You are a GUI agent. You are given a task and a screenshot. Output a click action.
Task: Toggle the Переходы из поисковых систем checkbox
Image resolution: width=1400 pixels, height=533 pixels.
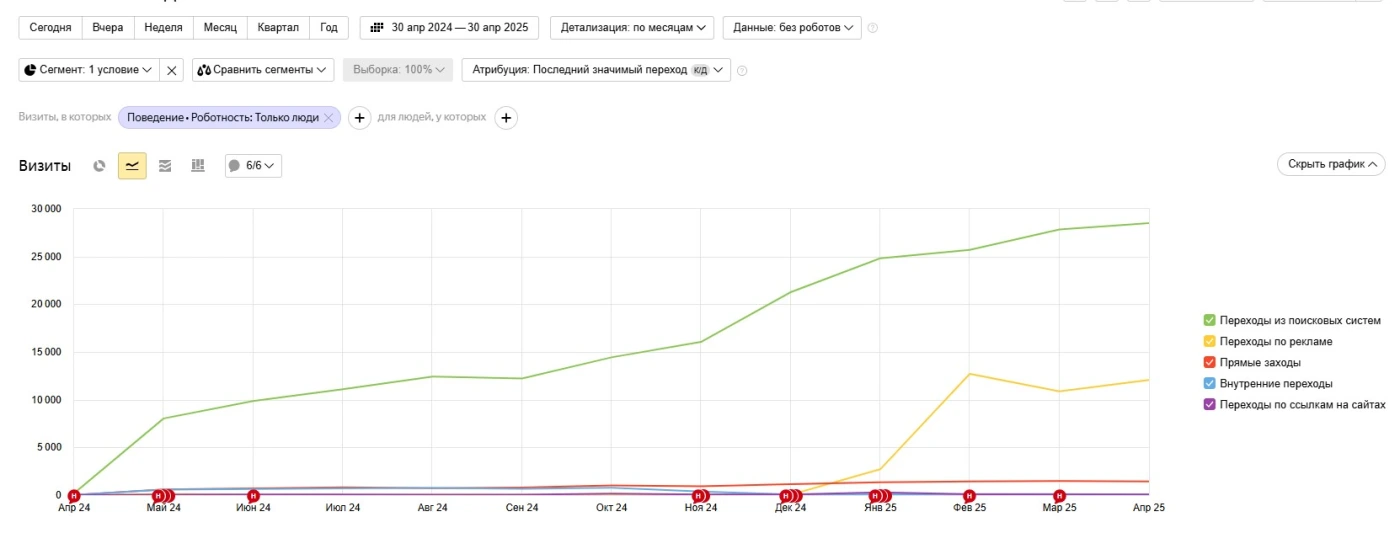[x=1210, y=320]
